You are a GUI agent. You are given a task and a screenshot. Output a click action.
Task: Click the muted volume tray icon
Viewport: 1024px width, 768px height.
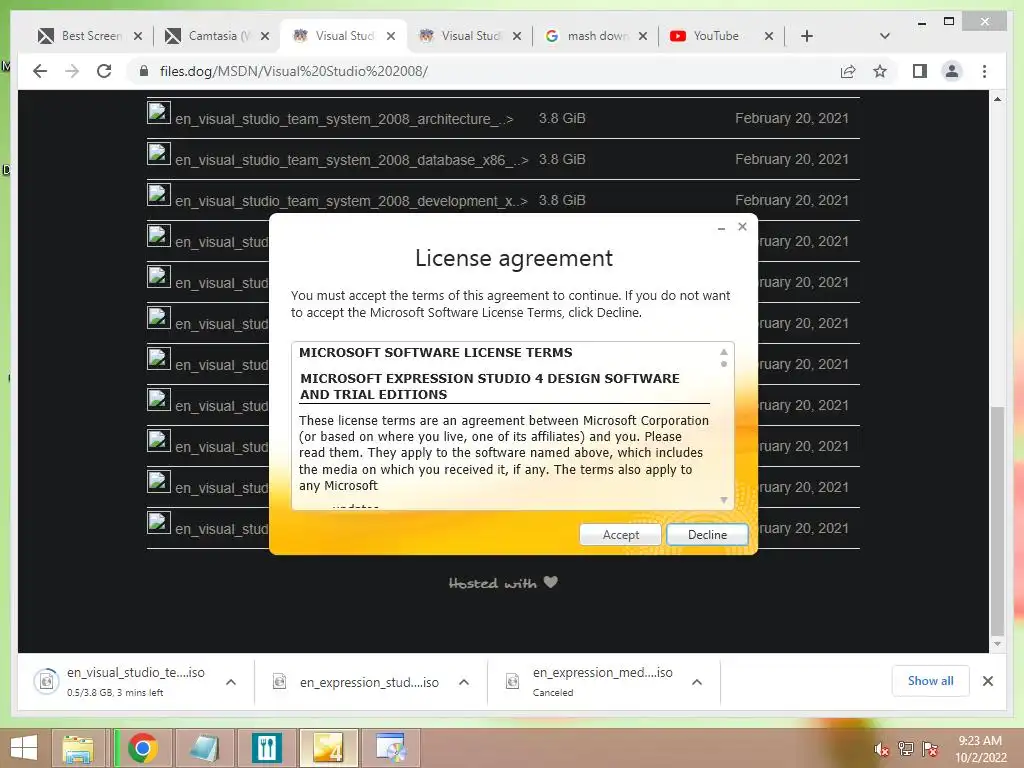click(881, 749)
